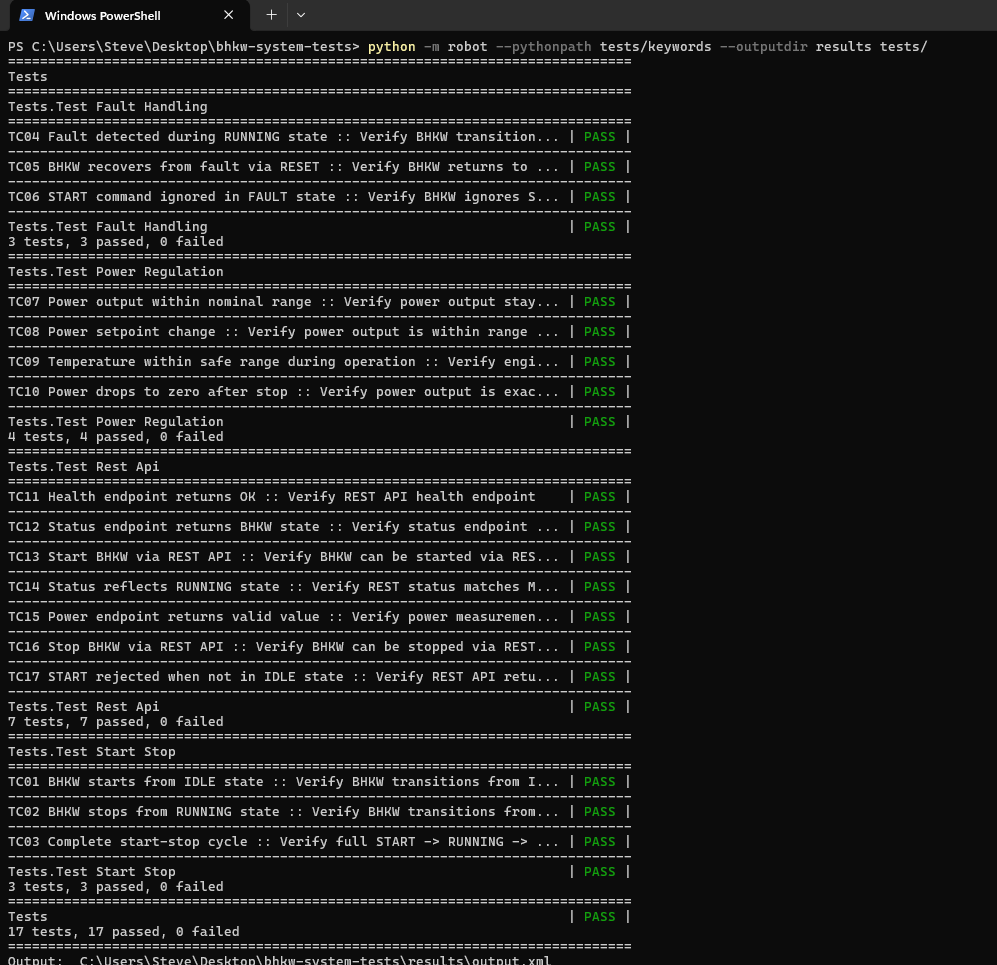
Task: Click TC07 Power output within nominal line
Action: [319, 302]
